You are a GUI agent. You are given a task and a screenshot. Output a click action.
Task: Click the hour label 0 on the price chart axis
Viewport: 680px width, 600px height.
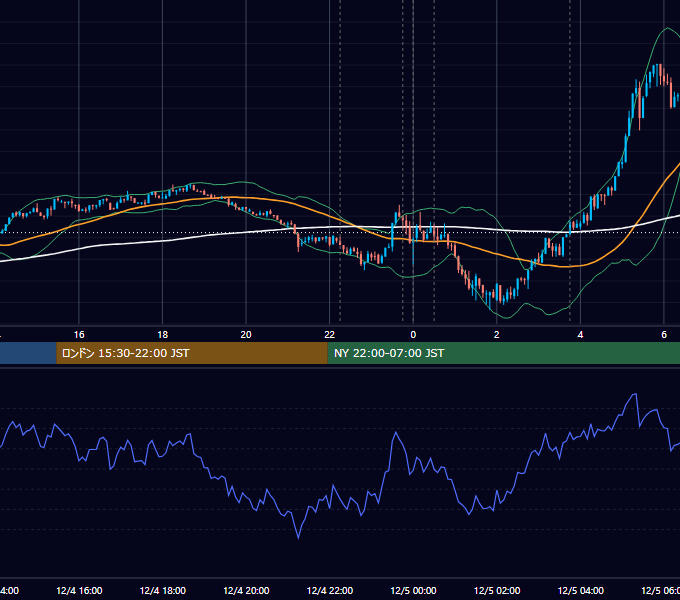point(413,335)
